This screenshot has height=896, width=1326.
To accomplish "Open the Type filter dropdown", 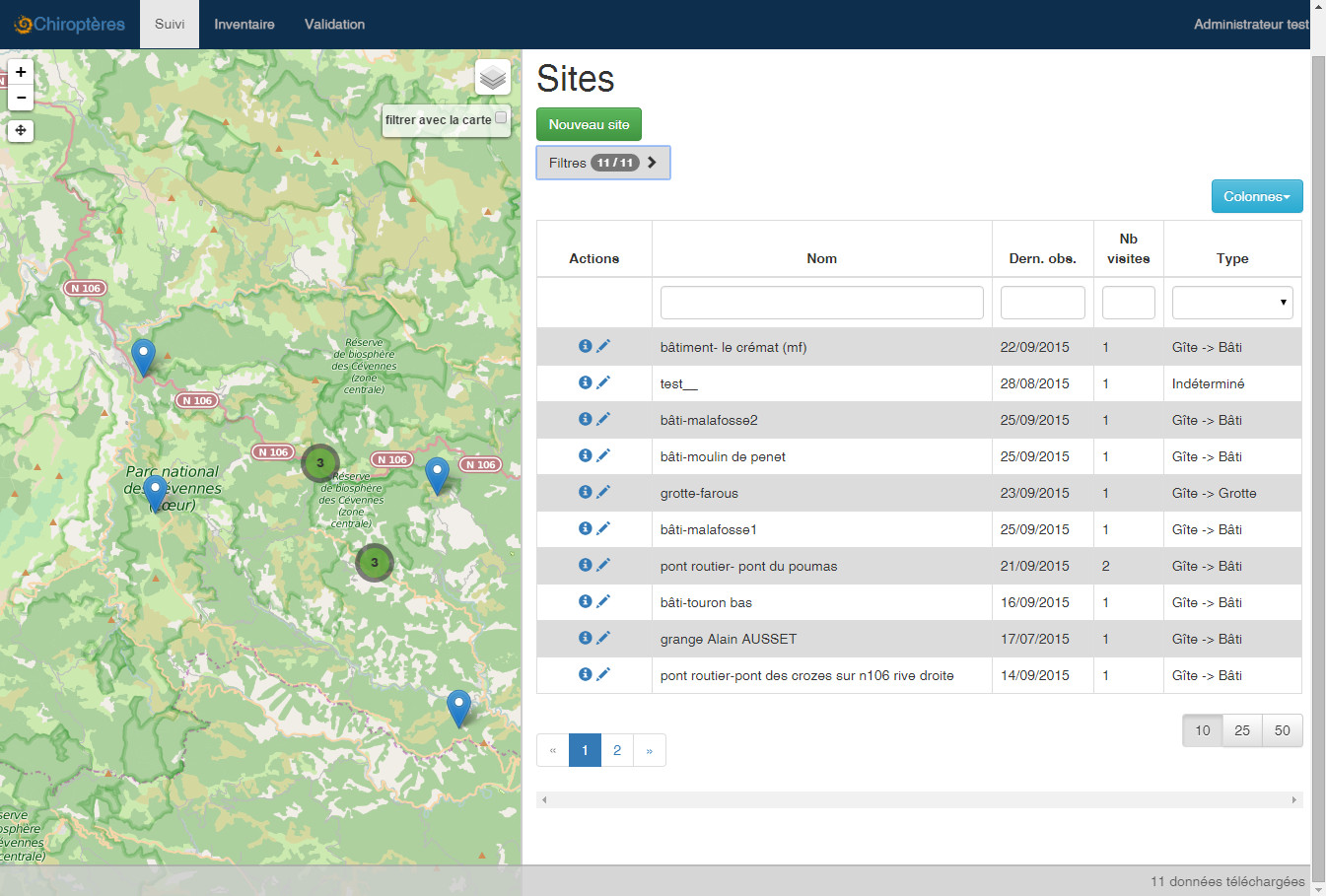I will (x=1231, y=303).
